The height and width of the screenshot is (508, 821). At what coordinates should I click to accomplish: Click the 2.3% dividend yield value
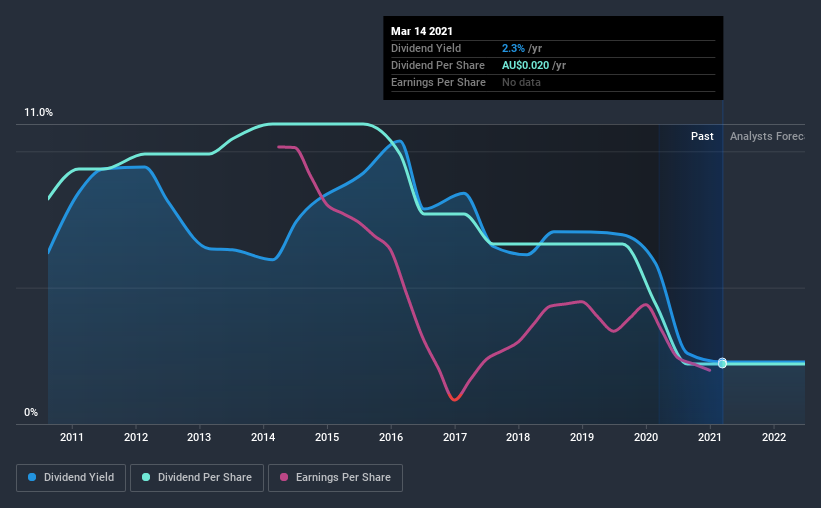pos(513,48)
